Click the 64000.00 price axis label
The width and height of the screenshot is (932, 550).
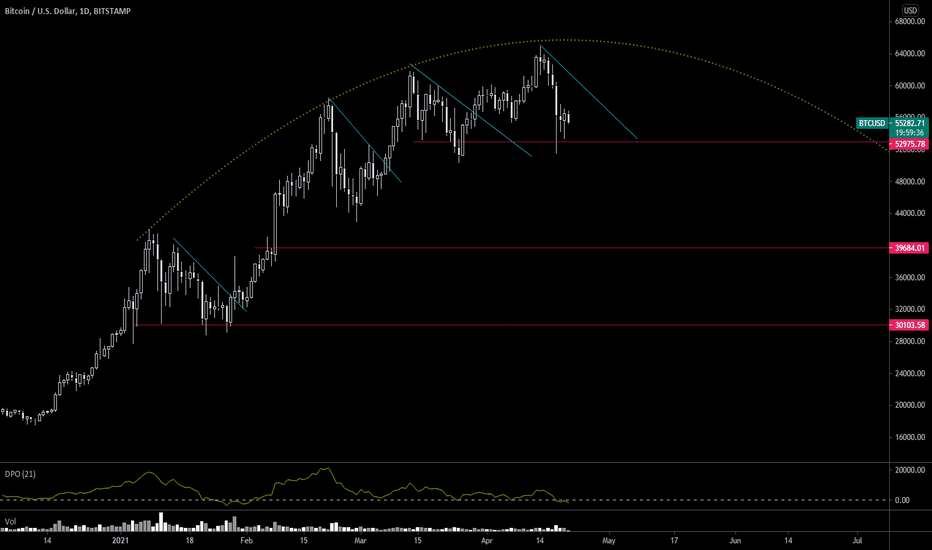coord(910,54)
